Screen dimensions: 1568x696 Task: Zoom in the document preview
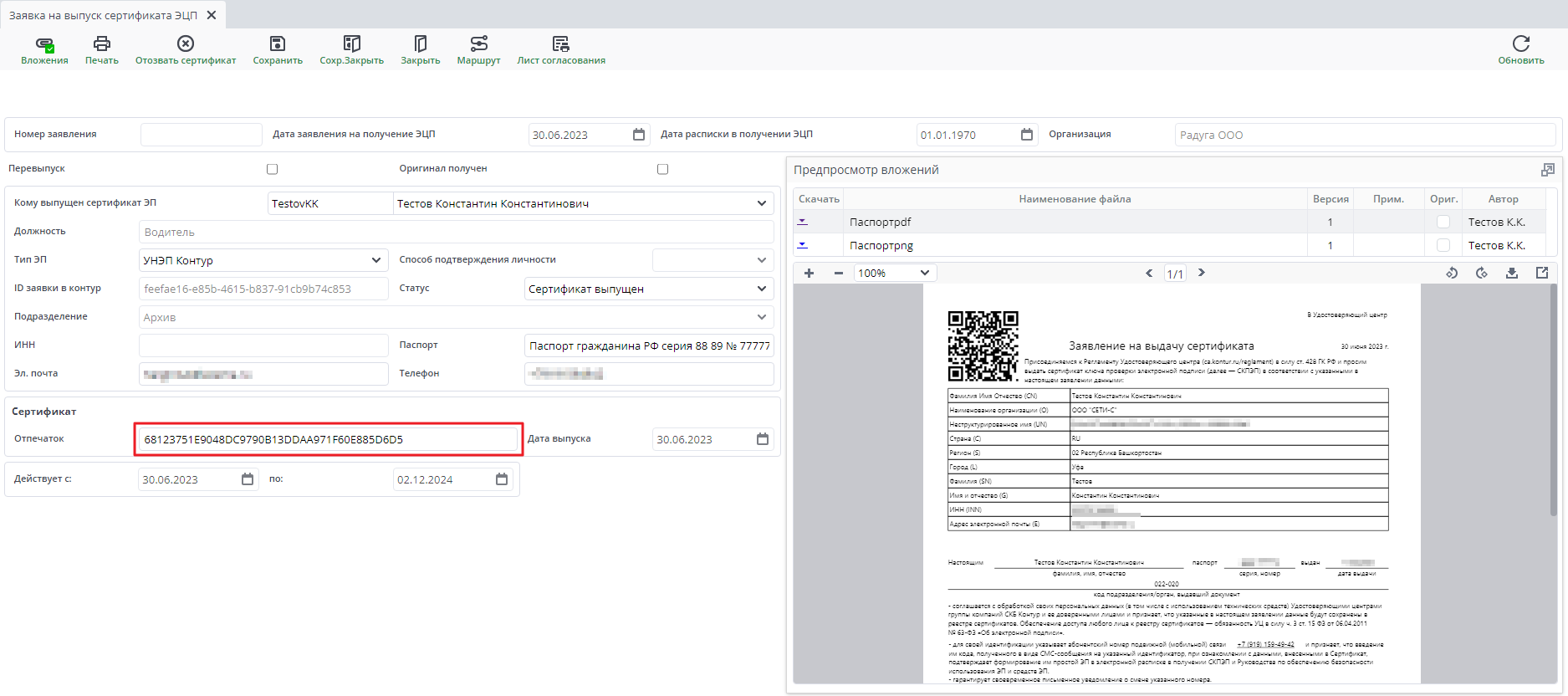(x=809, y=273)
